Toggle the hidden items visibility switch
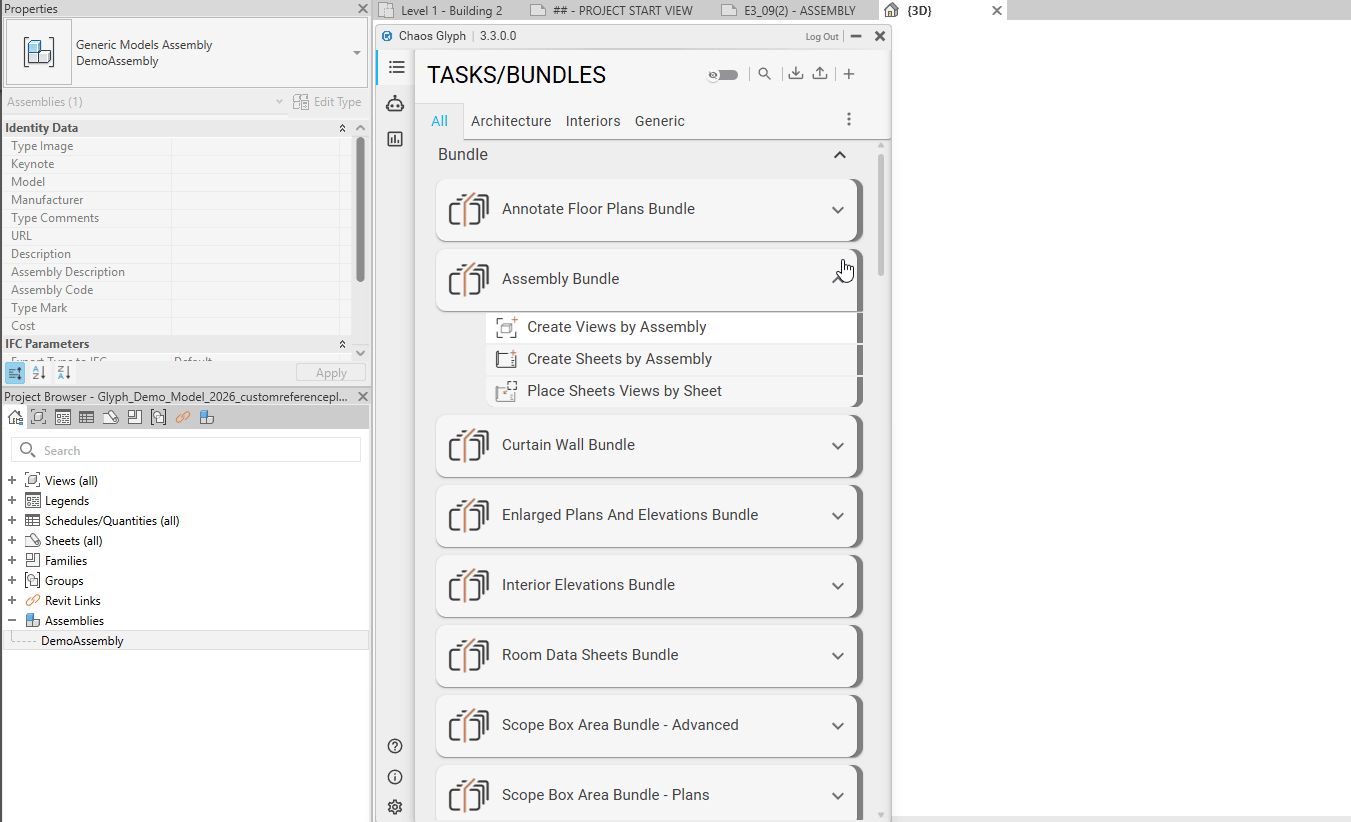 pyautogui.click(x=723, y=75)
